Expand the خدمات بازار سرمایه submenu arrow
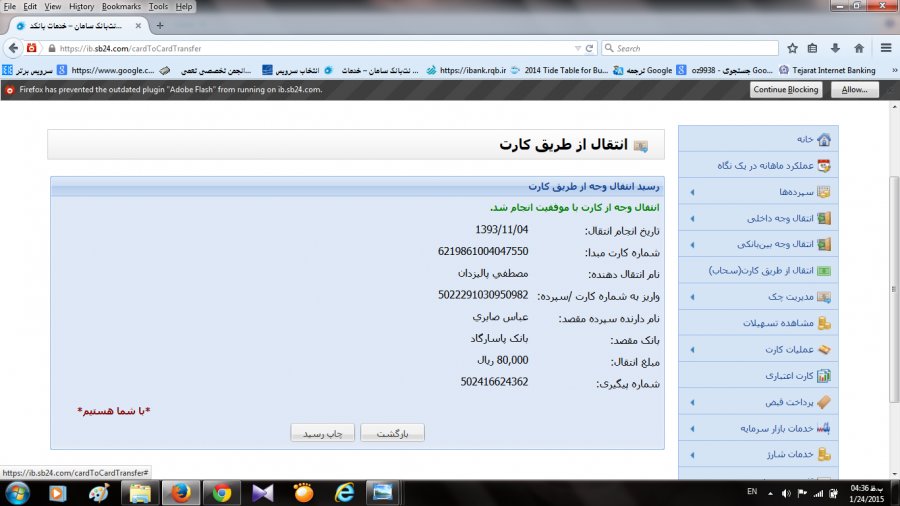This screenshot has width=900, height=506. (692, 429)
